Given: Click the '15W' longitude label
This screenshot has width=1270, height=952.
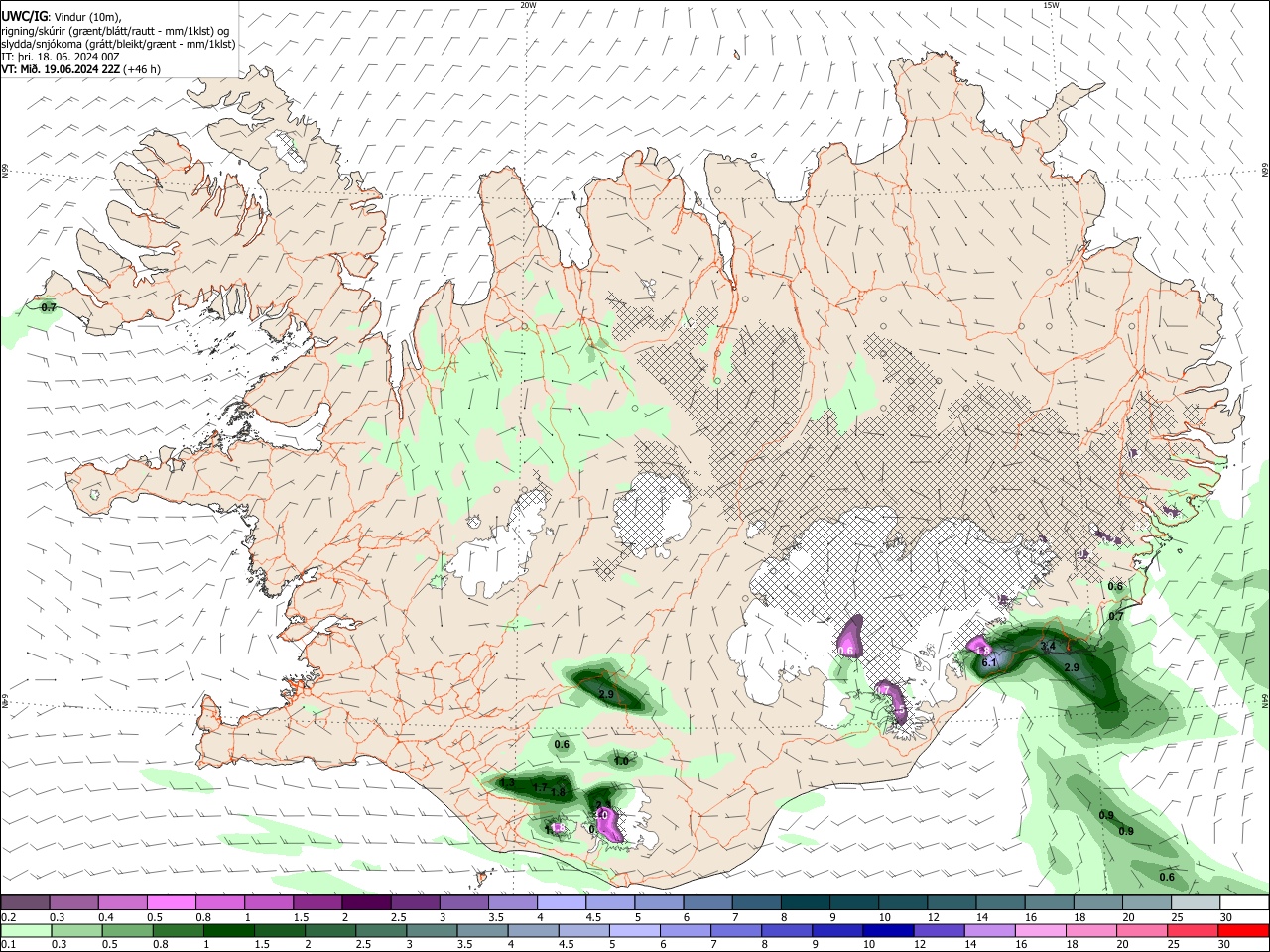Looking at the screenshot, I should pos(1051,5).
